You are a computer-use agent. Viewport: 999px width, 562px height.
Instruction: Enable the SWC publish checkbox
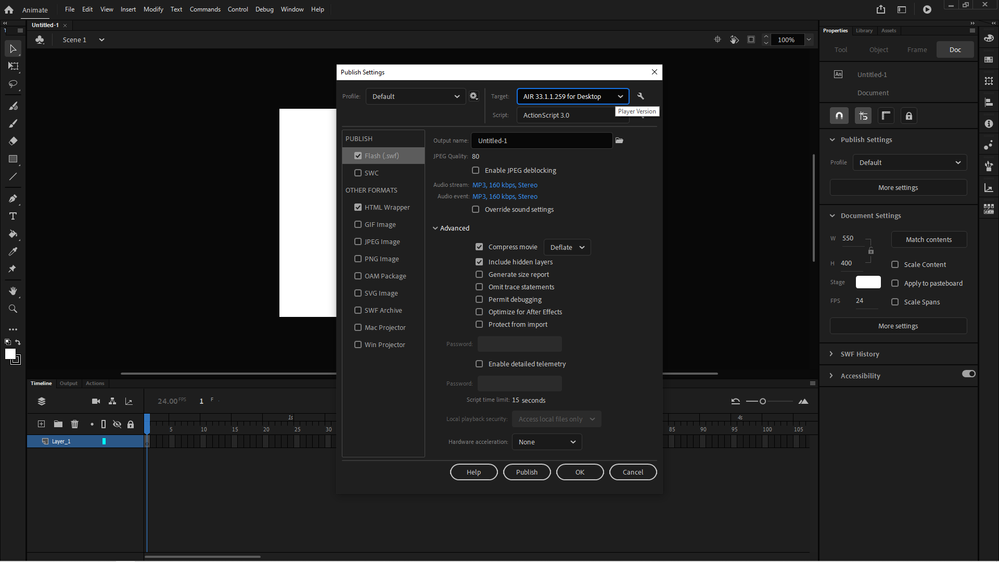pos(358,173)
